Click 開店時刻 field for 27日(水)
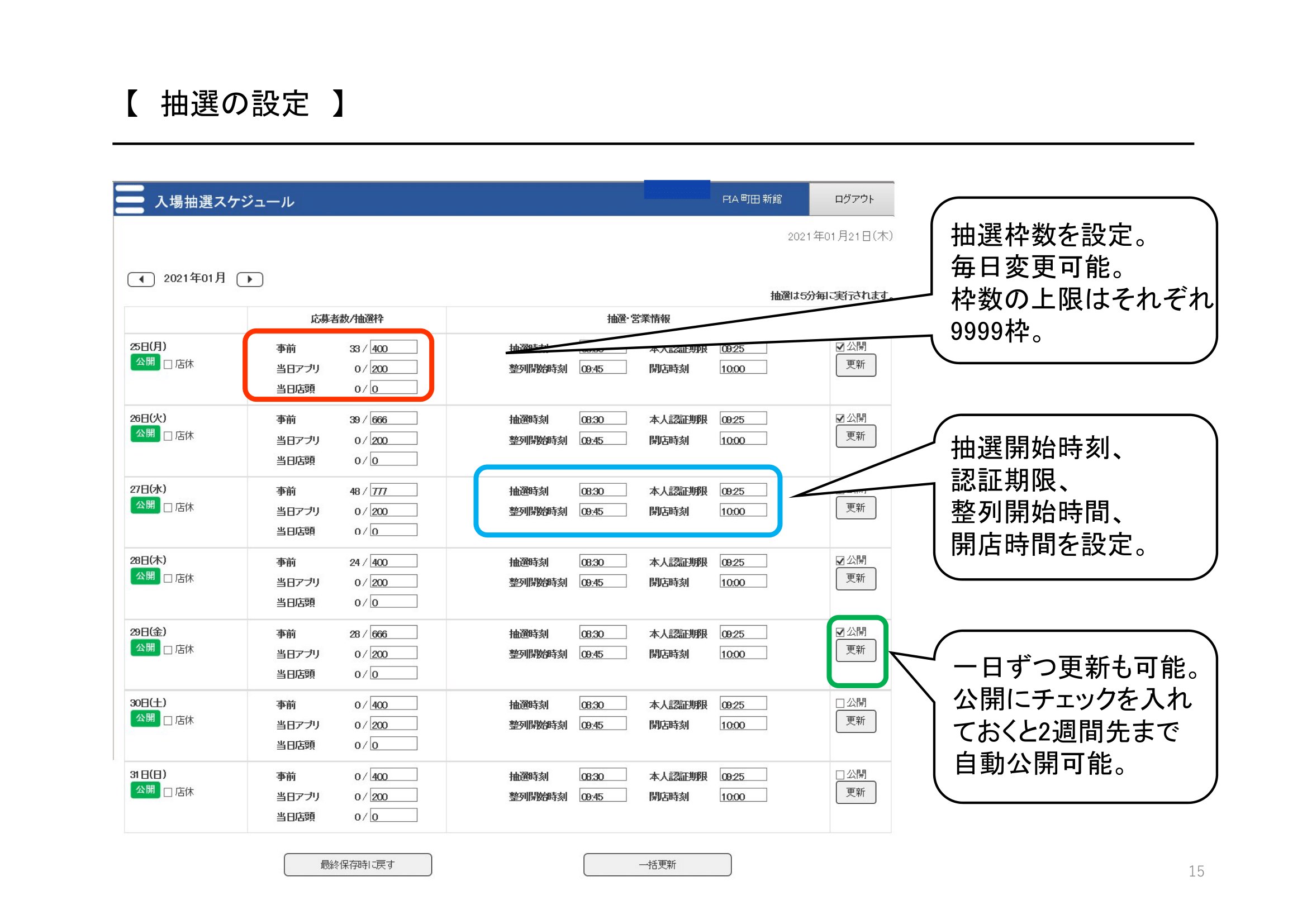1307x924 pixels. pyautogui.click(x=743, y=511)
